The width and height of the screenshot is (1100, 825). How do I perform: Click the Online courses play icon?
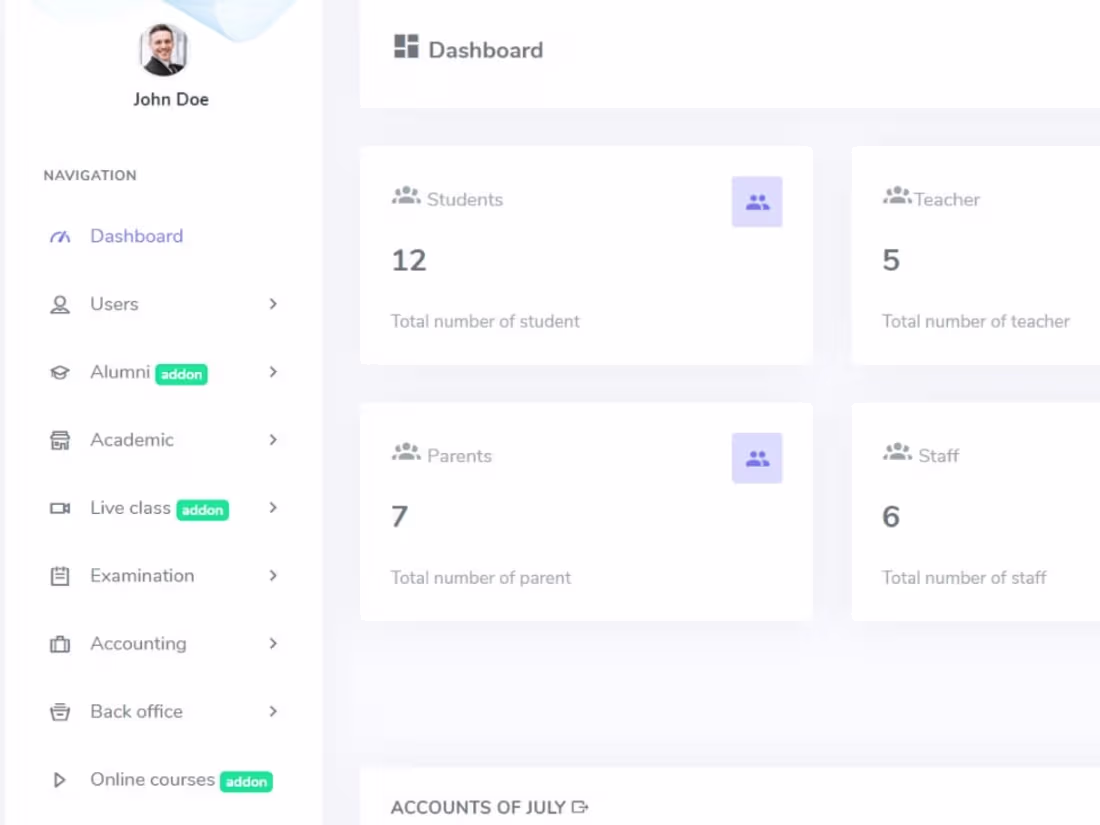(x=60, y=780)
